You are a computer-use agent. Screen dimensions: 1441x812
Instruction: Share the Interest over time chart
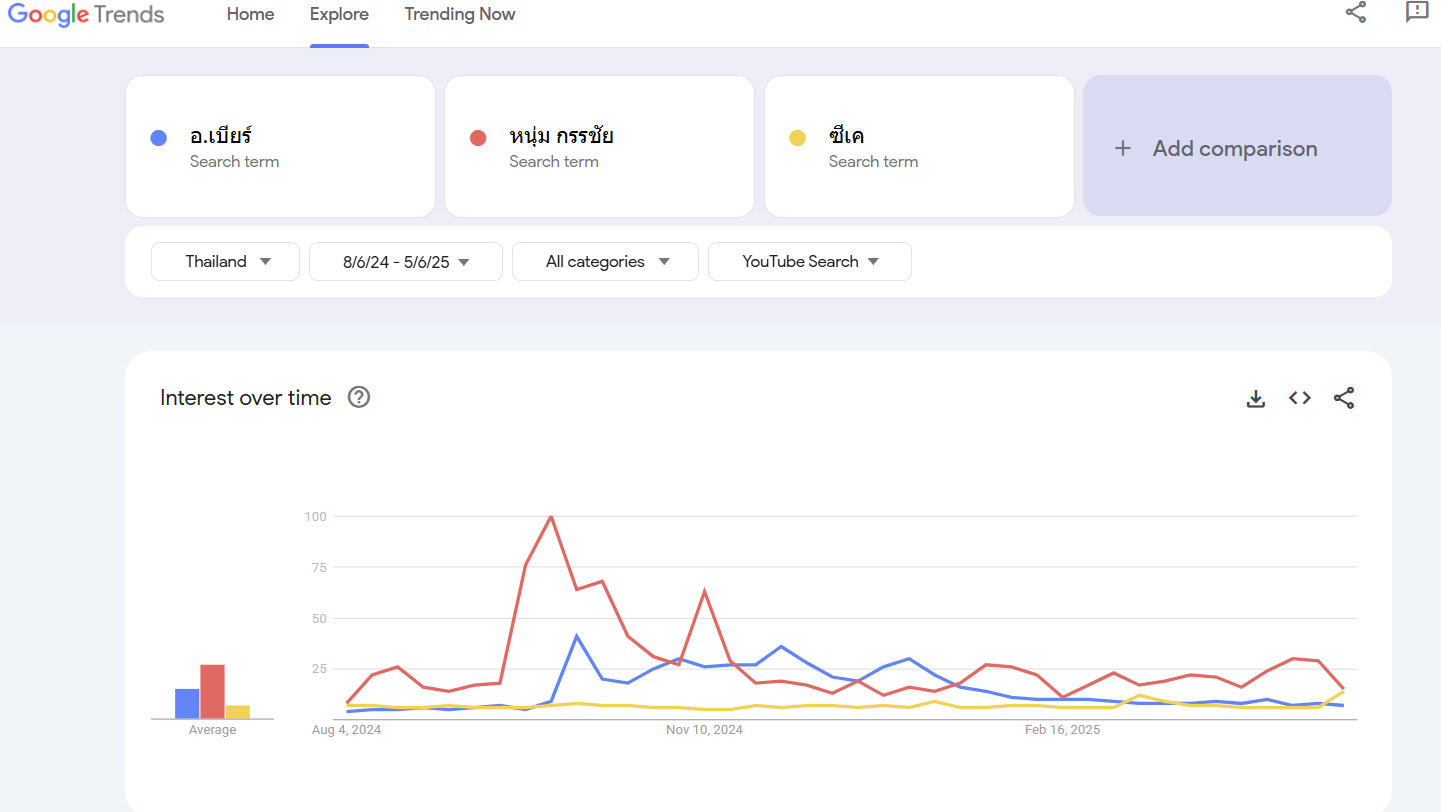1344,398
